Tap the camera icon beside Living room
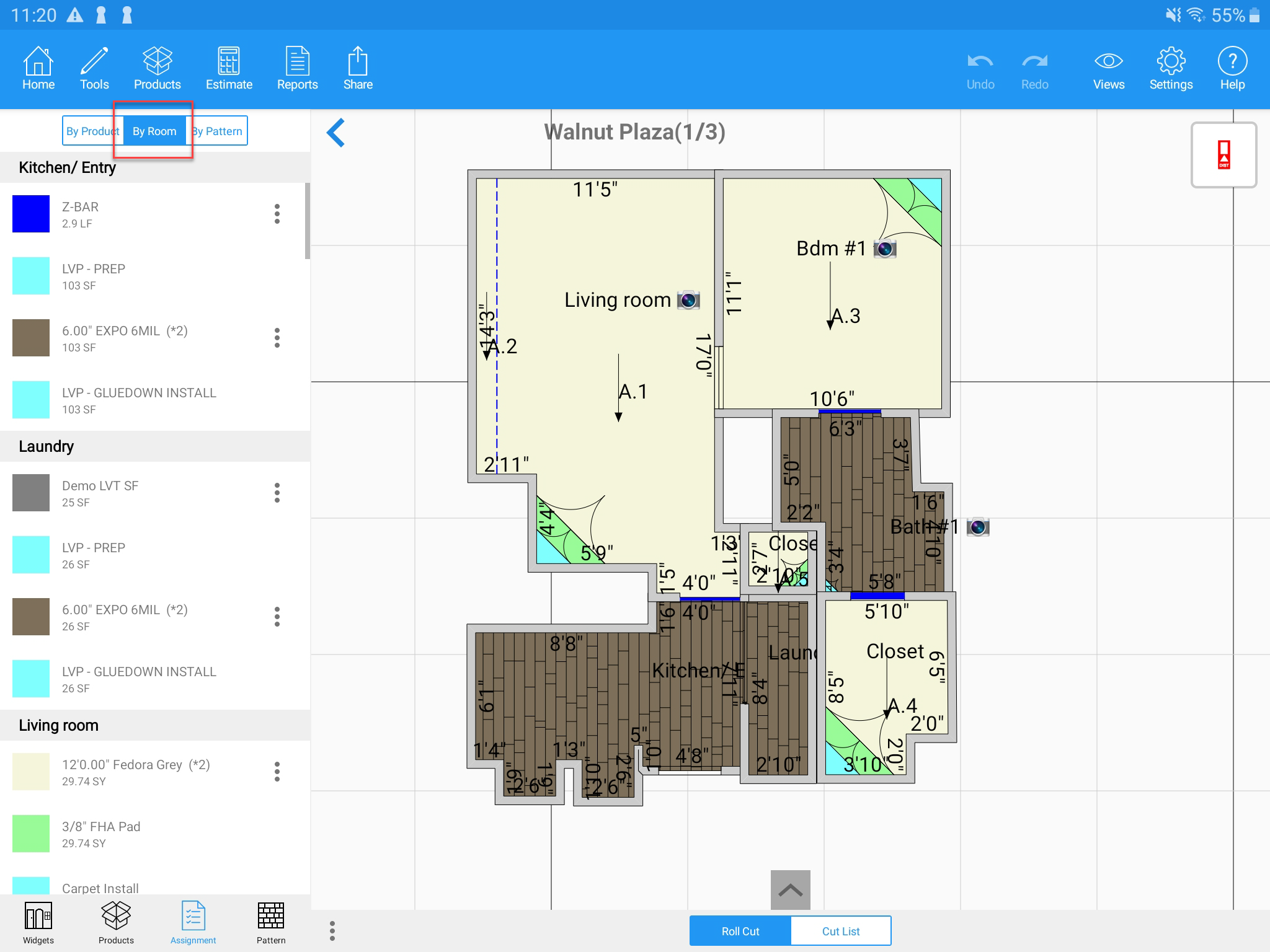 pyautogui.click(x=688, y=300)
